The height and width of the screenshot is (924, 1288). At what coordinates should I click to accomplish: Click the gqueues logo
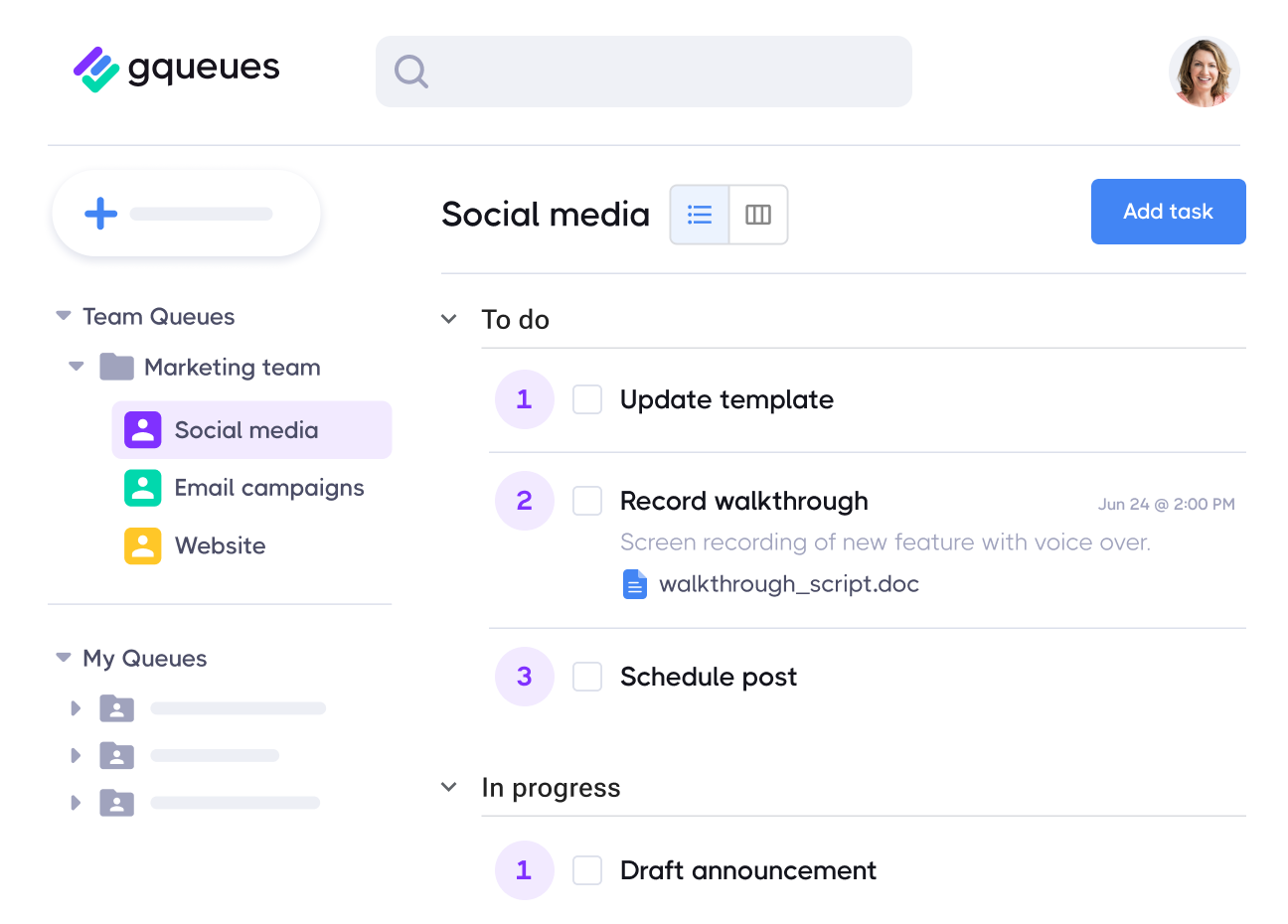(x=176, y=70)
